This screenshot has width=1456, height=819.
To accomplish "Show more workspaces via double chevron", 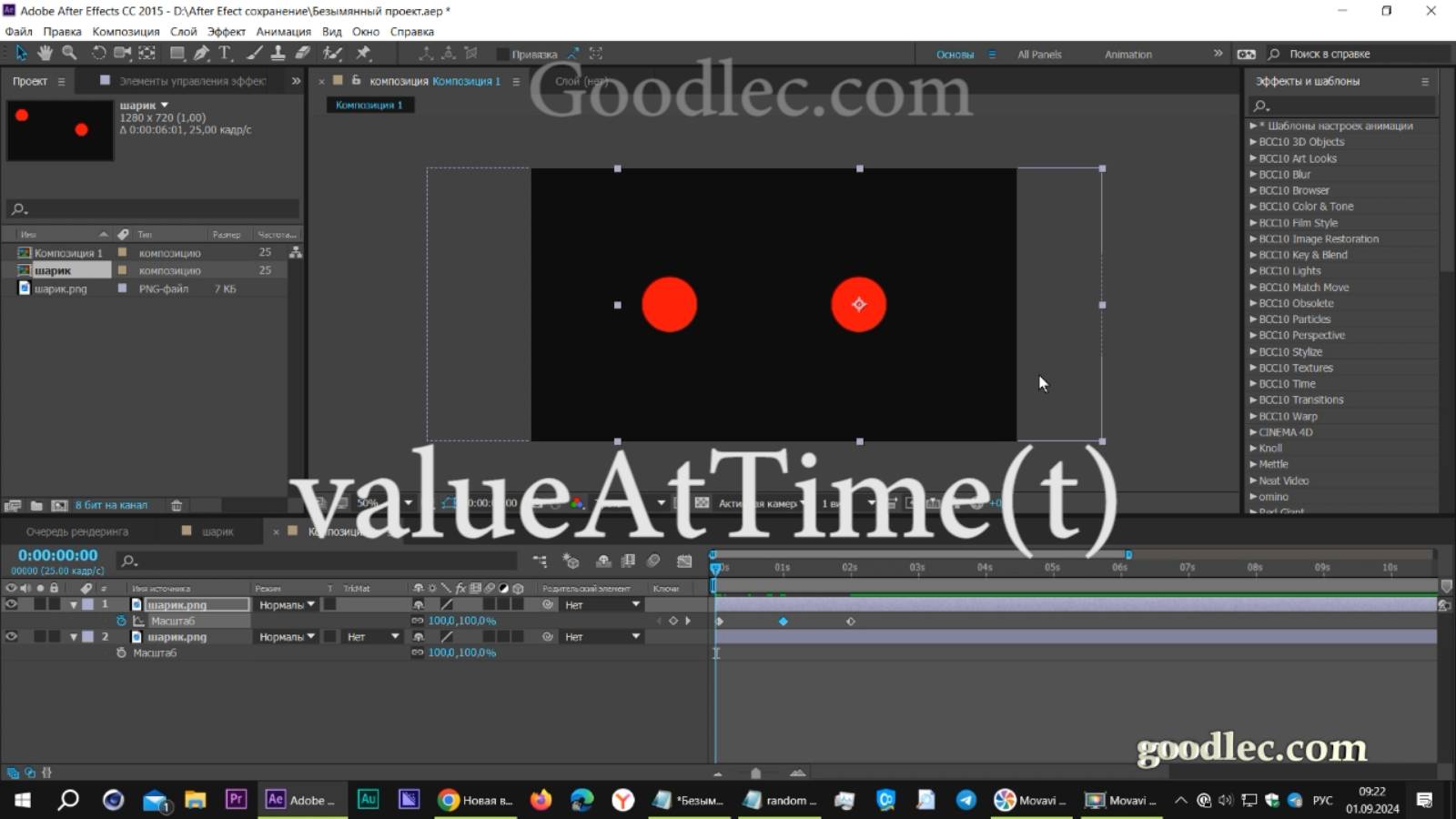I will click(x=1218, y=54).
